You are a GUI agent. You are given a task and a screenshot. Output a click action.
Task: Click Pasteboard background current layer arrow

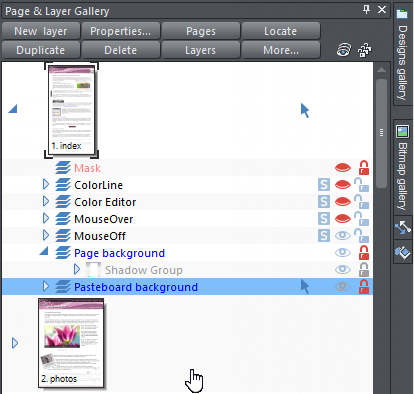pos(305,287)
